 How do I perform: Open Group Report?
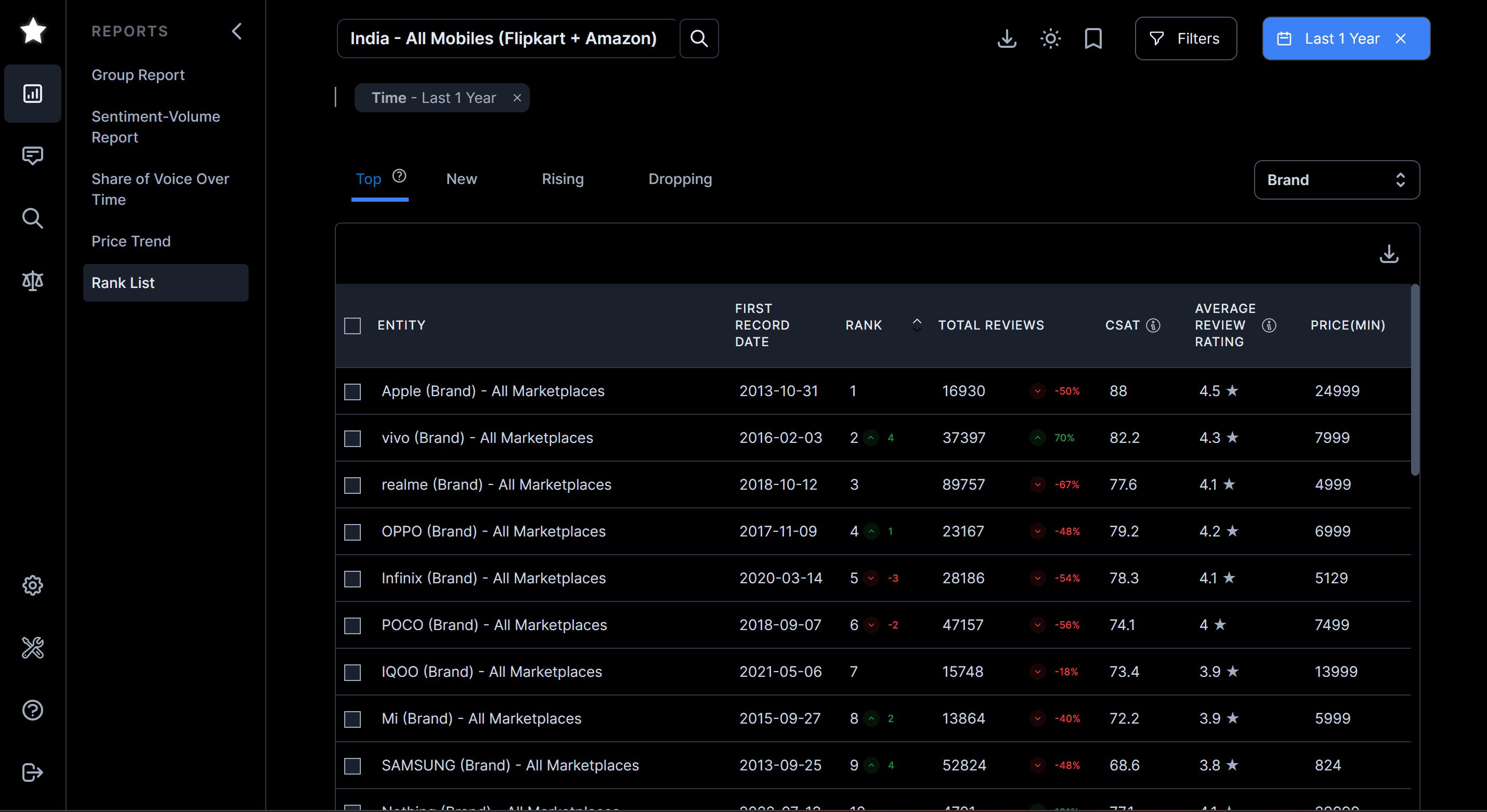[x=138, y=75]
